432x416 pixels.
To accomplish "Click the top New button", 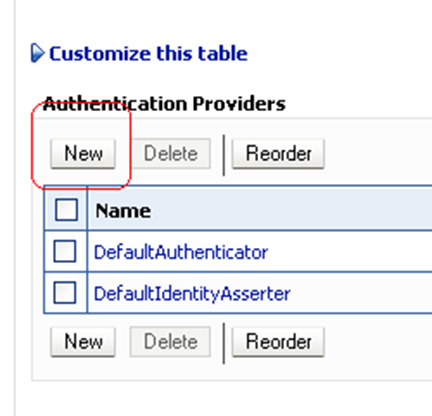I will (83, 154).
